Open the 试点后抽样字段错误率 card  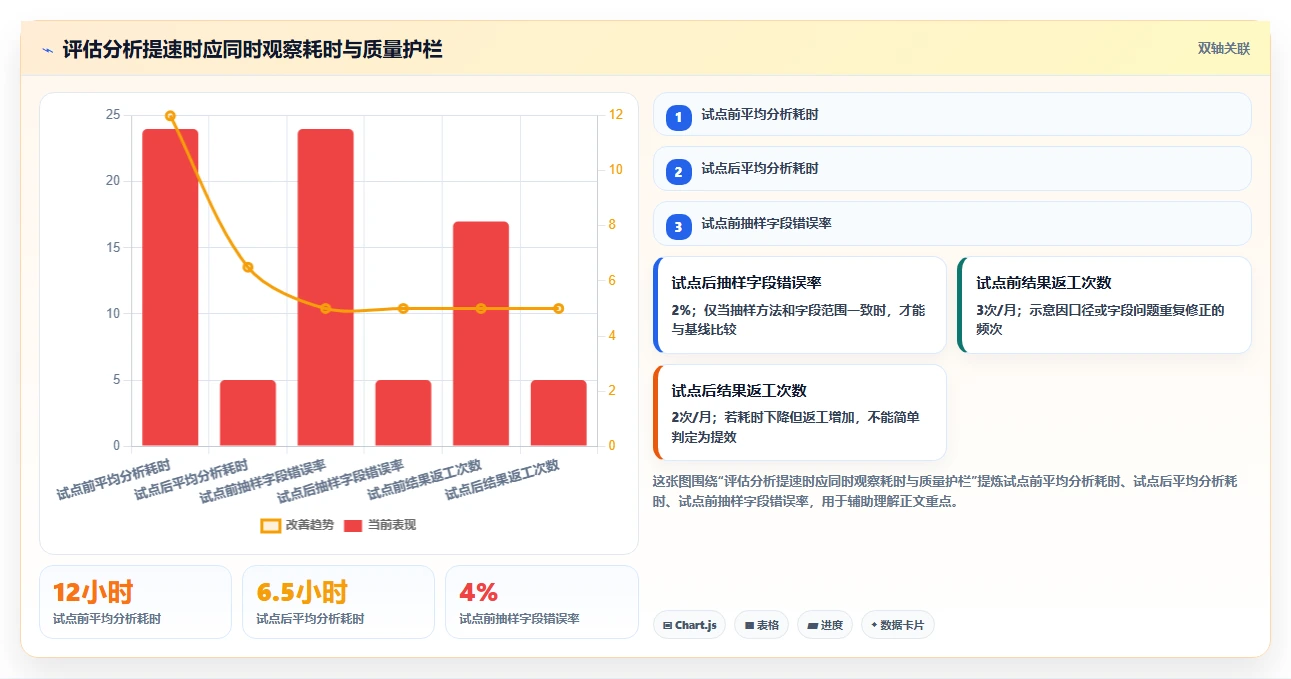pyautogui.click(x=800, y=305)
